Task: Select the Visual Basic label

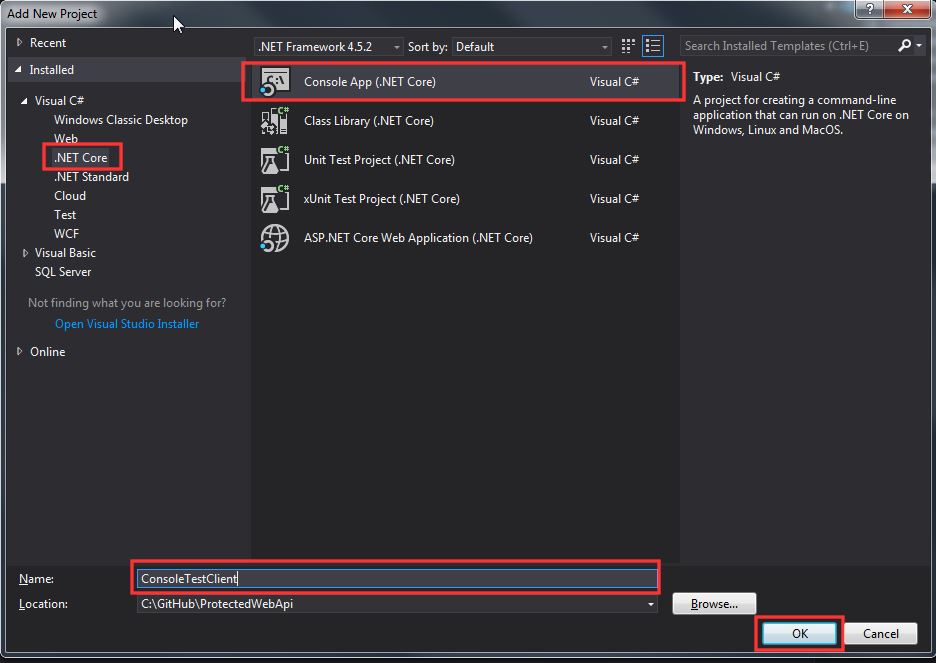Action: 65,253
